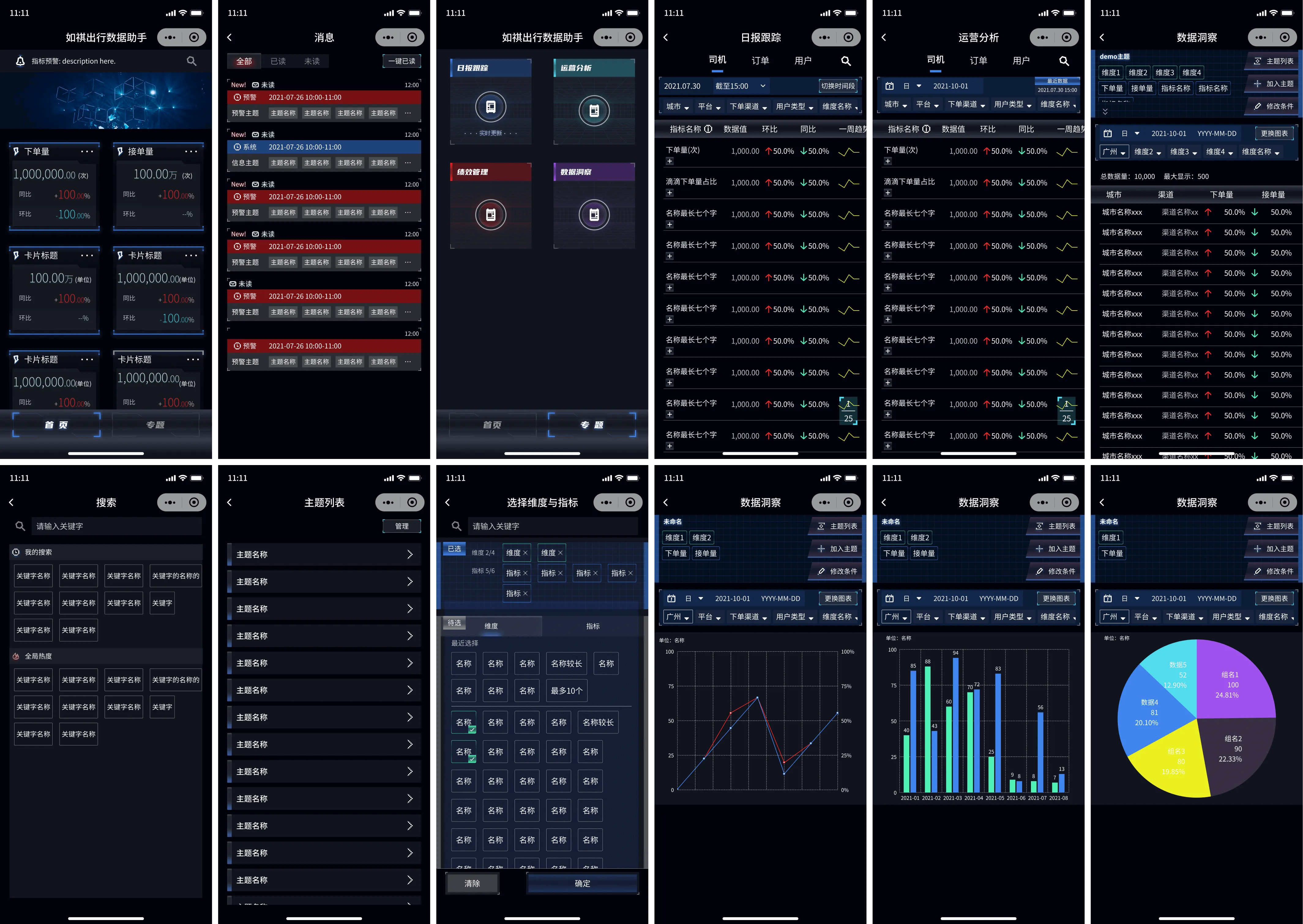This screenshot has width=1303, height=924.
Task: Switch to the 未读 messages tab
Action: pos(312,61)
